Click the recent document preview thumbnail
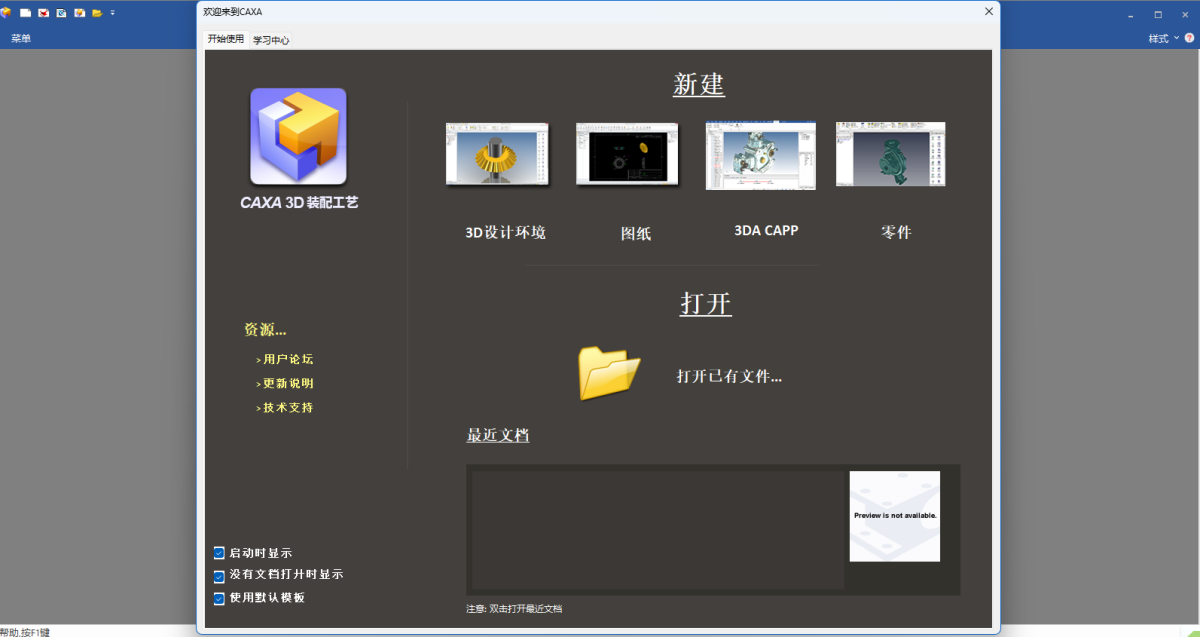The width and height of the screenshot is (1200, 637). coord(894,516)
